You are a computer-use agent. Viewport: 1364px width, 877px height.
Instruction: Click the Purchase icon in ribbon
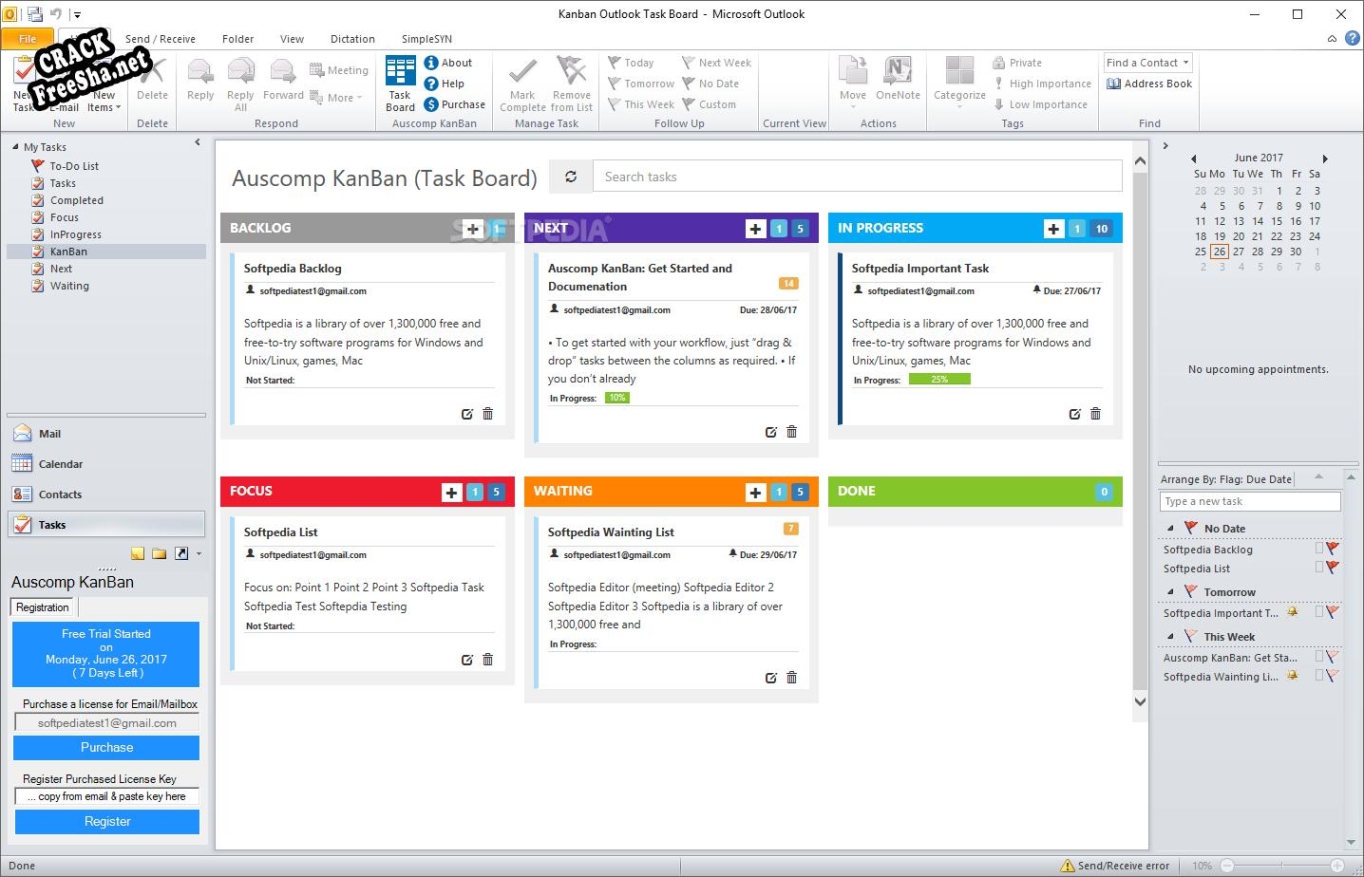pos(454,104)
